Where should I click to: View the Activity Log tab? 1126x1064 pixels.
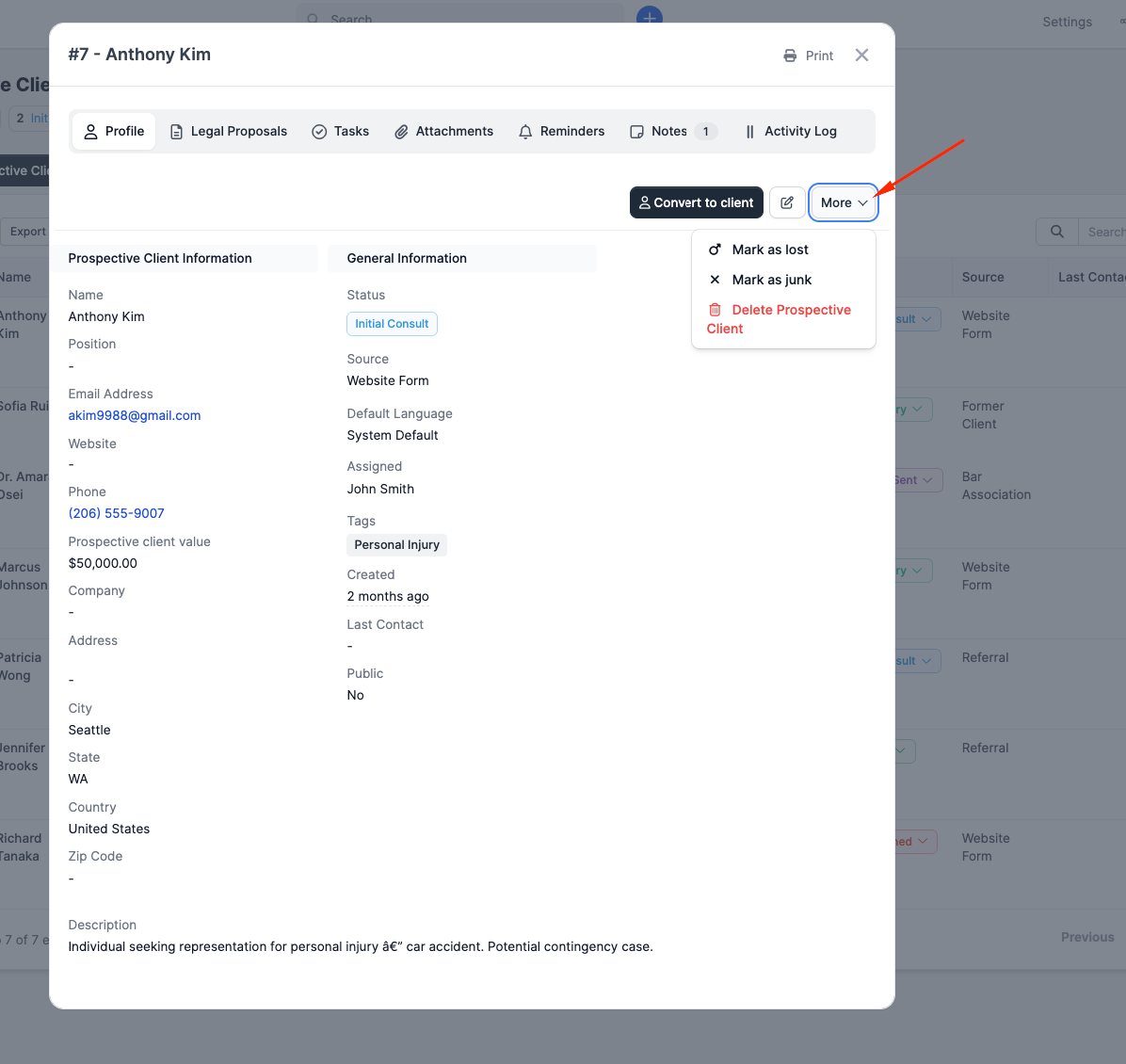791,132
